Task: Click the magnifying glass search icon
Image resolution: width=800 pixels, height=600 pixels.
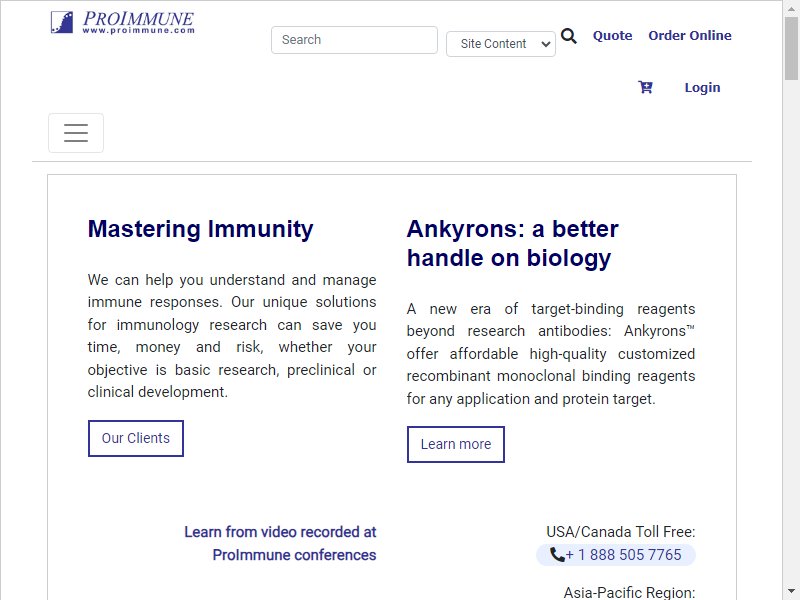Action: [x=569, y=36]
